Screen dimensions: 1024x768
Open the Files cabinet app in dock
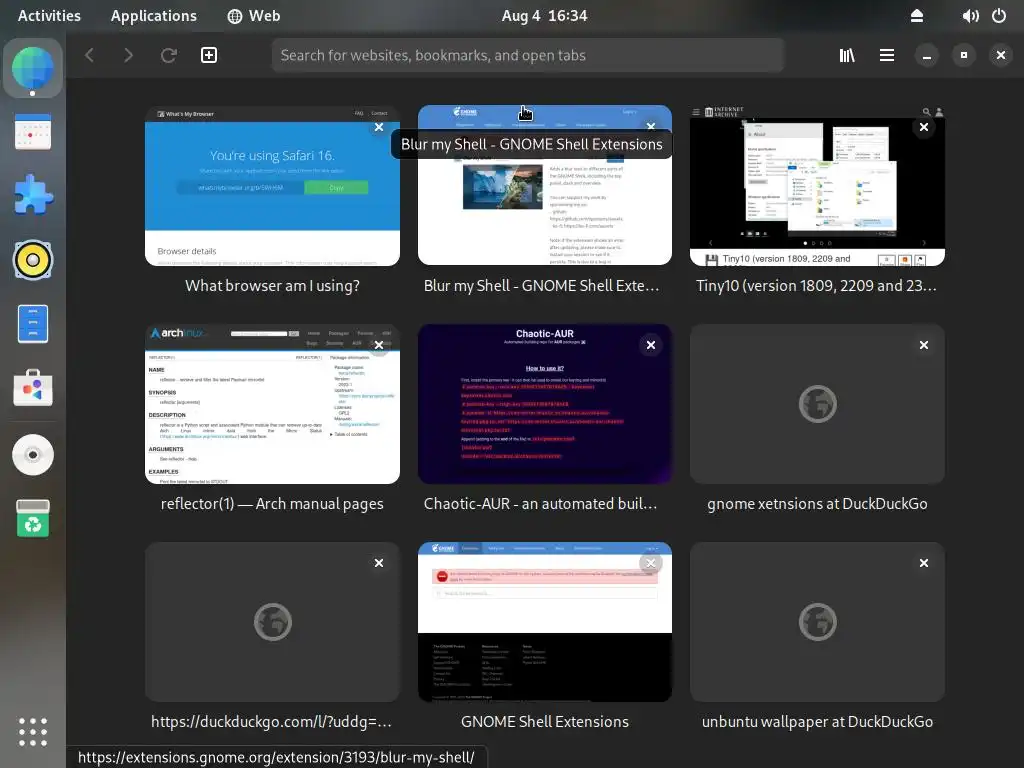click(x=33, y=324)
